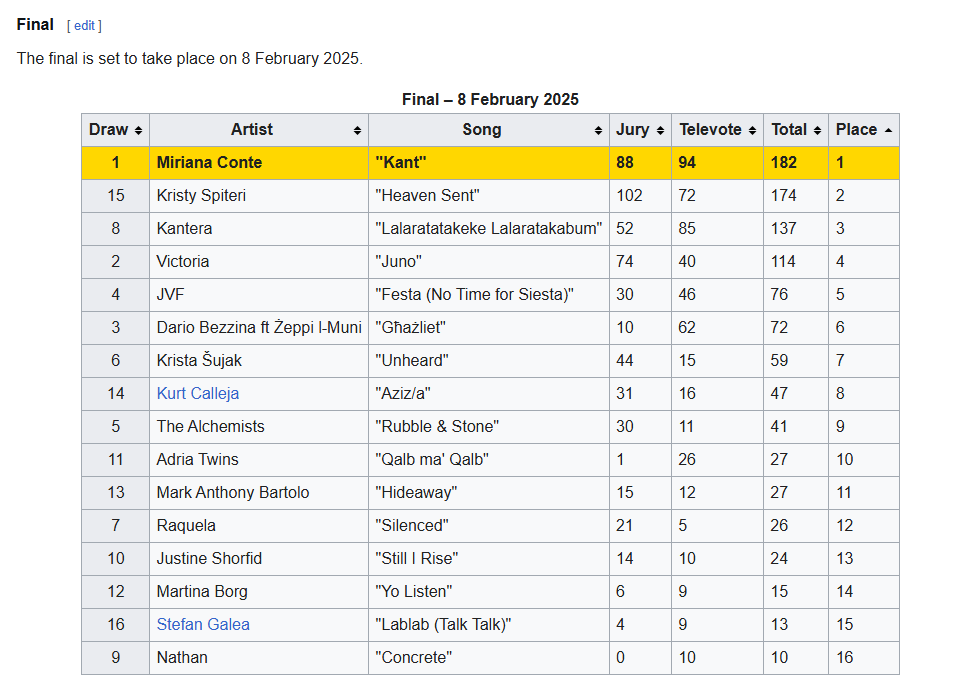Click the Televote column header label
968x687 pixels.
(710, 130)
